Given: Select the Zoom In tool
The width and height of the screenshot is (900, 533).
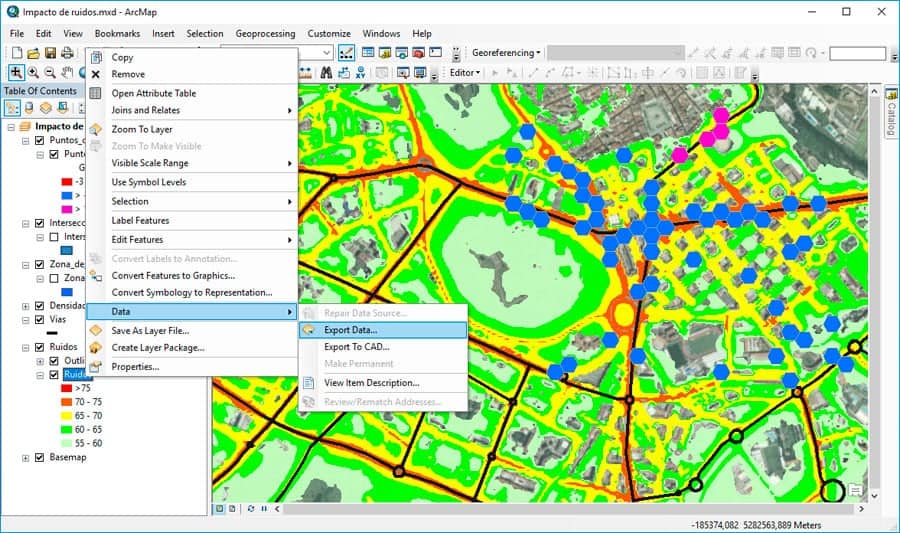Looking at the screenshot, I should coord(17,73).
